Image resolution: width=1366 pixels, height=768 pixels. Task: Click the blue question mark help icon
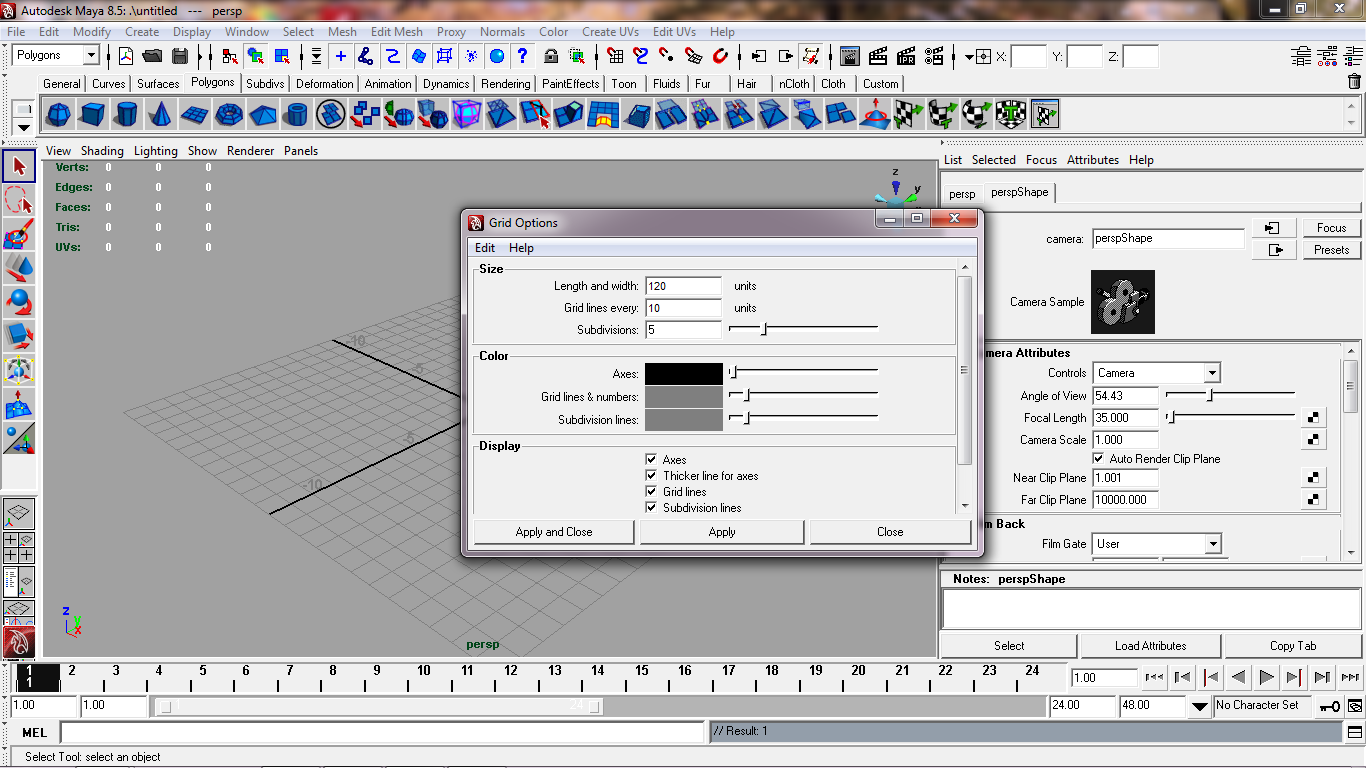coord(522,56)
